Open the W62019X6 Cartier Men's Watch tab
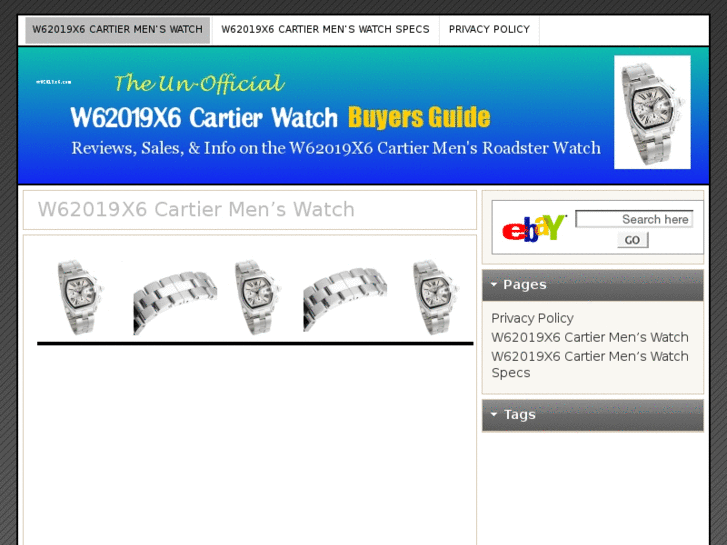This screenshot has height=545, width=727. click(x=117, y=30)
